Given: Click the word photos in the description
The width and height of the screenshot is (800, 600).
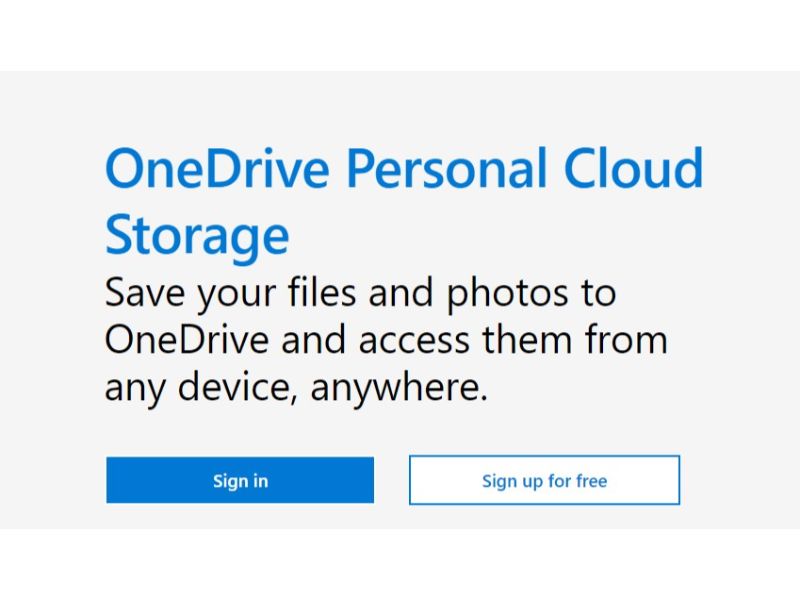Looking at the screenshot, I should [508, 295].
